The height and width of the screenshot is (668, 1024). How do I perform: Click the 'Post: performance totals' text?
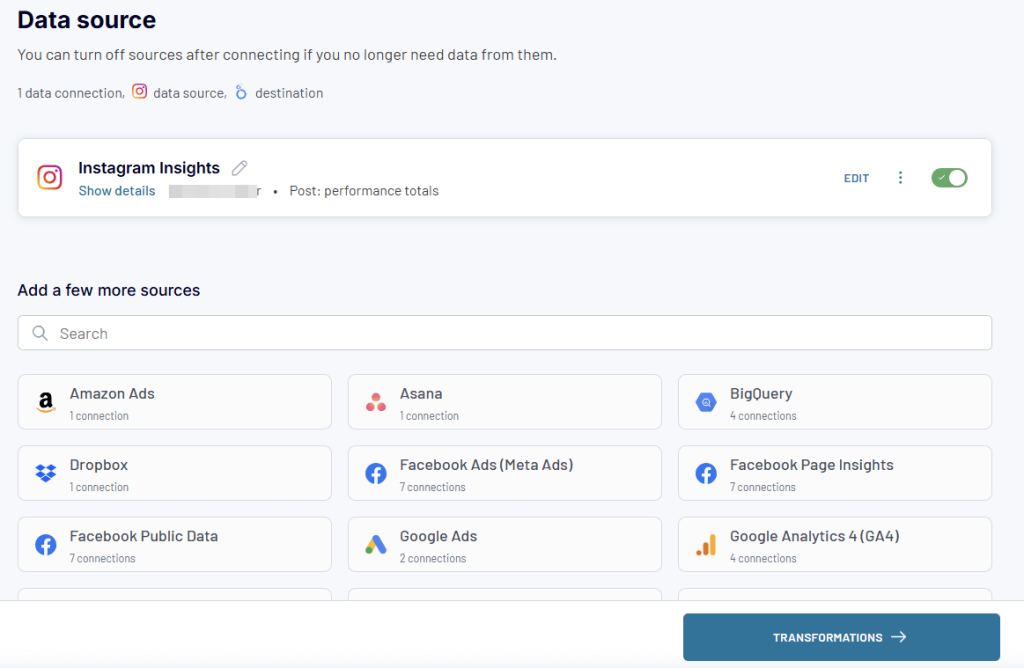tap(364, 191)
